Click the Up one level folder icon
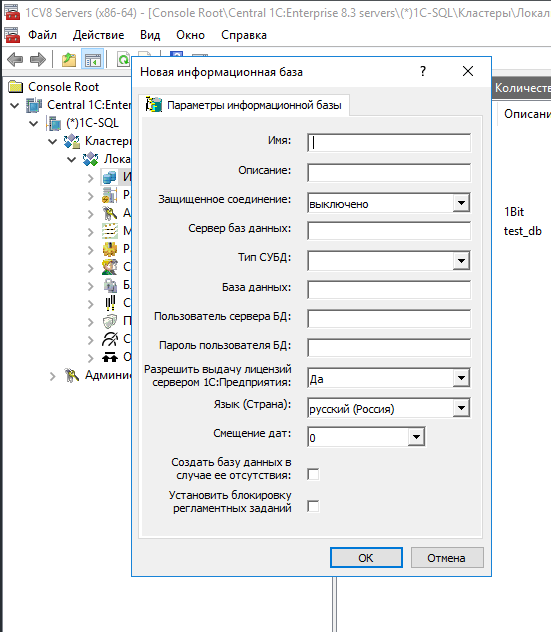551x632 pixels. pos(69,60)
